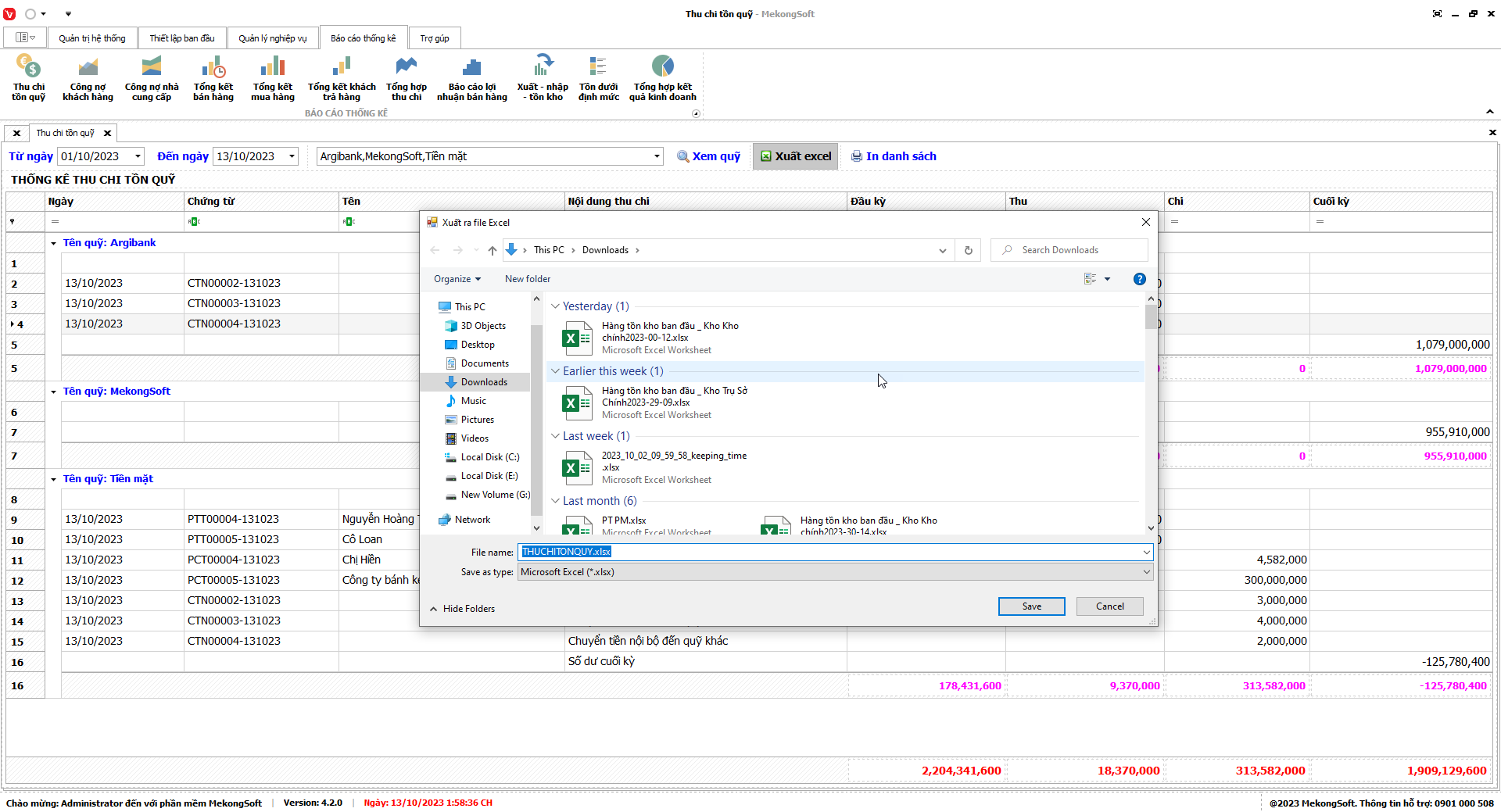The width and height of the screenshot is (1501, 812).
Task: Click the Save button
Action: pyautogui.click(x=1031, y=606)
